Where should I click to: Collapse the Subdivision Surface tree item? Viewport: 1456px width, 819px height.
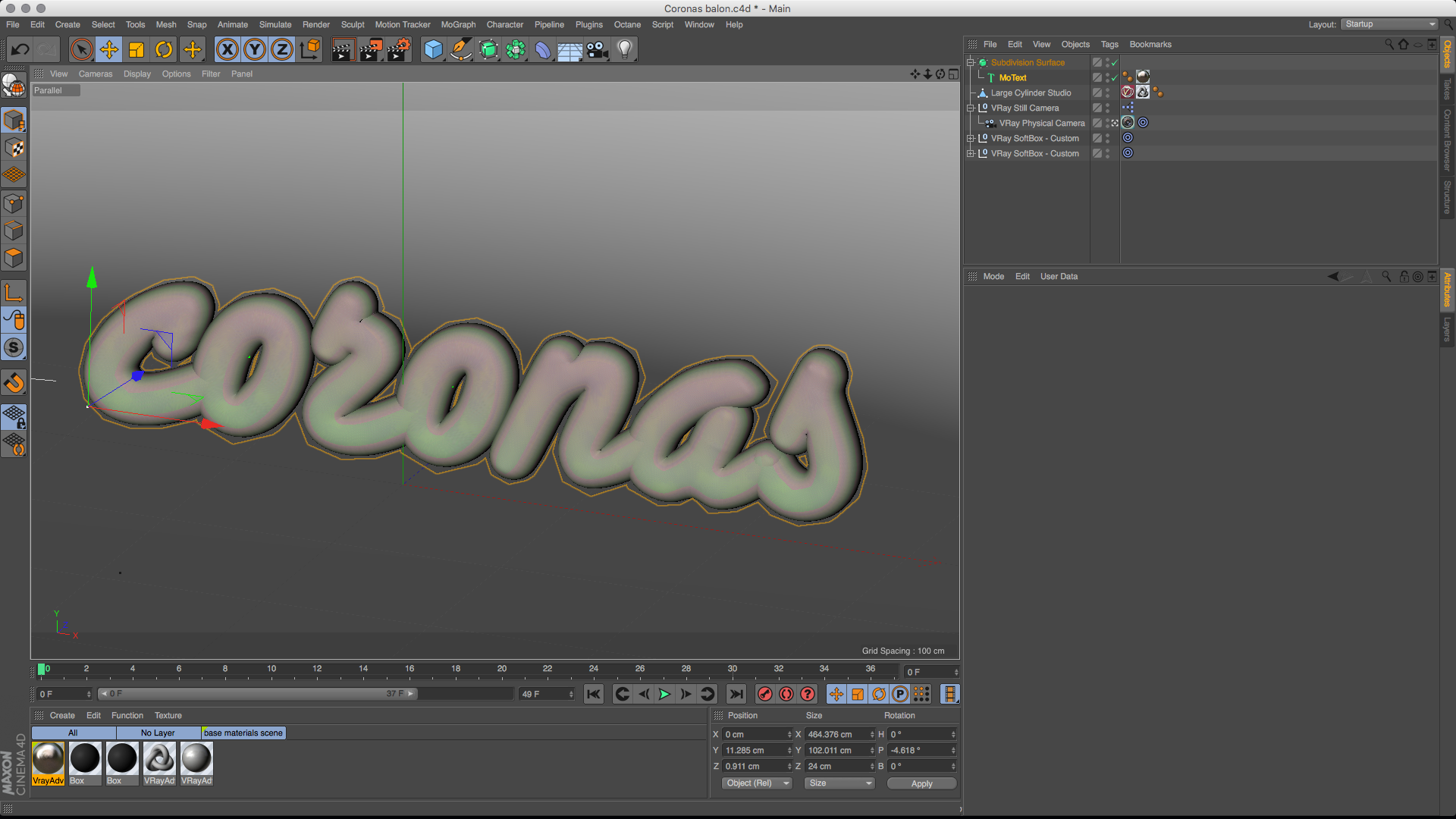pos(970,62)
